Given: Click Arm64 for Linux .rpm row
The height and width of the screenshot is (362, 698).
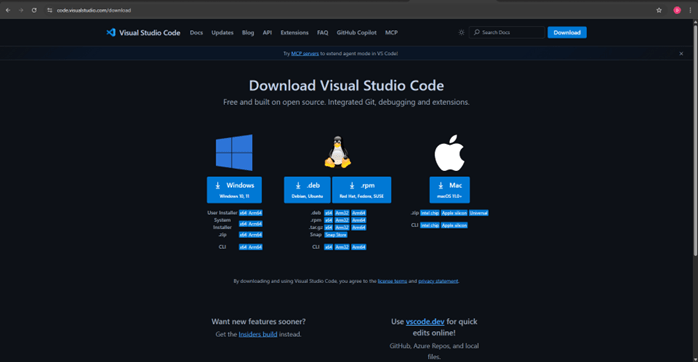Looking at the screenshot, I should pyautogui.click(x=359, y=220).
